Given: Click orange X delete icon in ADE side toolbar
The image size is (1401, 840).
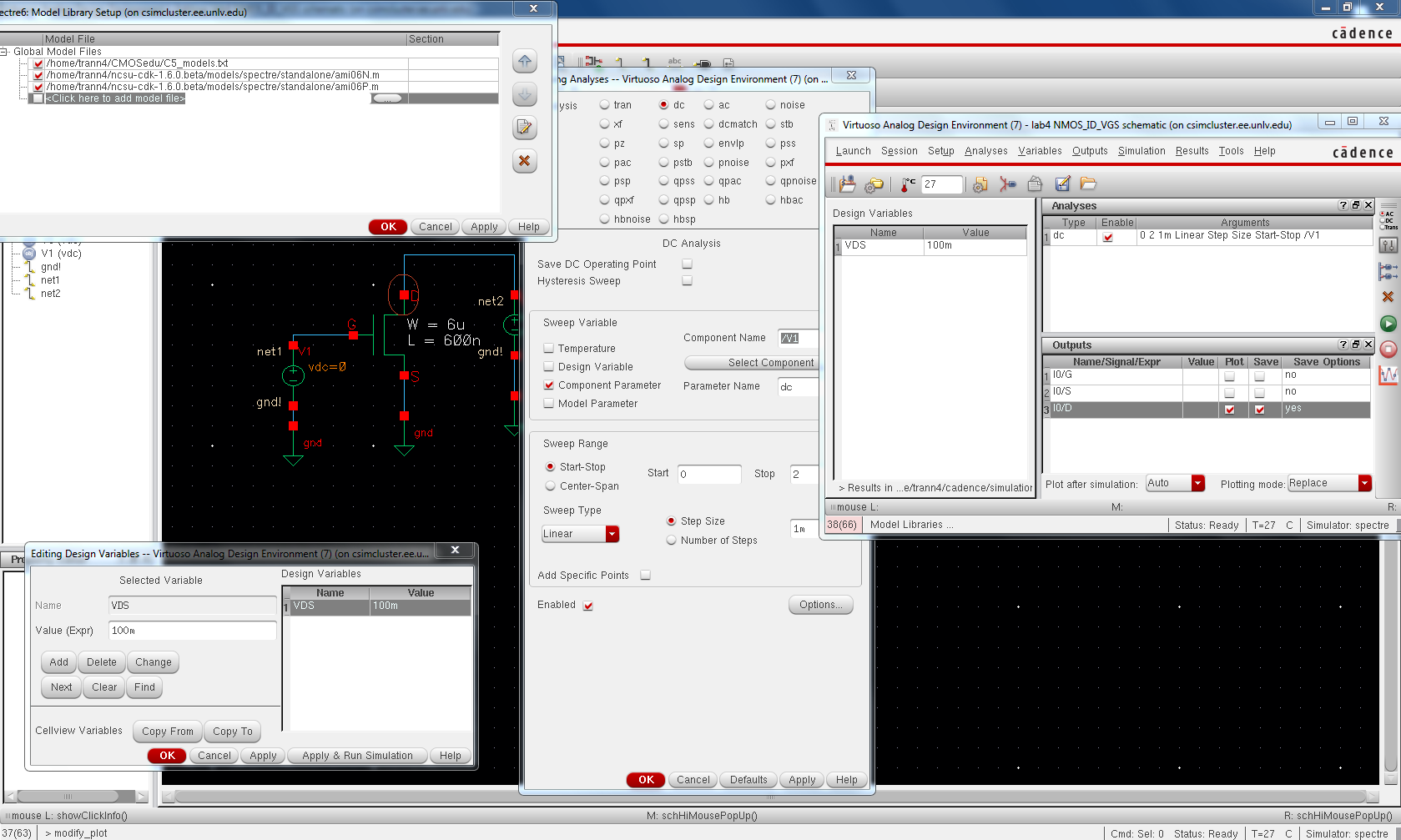Looking at the screenshot, I should pyautogui.click(x=1388, y=297).
